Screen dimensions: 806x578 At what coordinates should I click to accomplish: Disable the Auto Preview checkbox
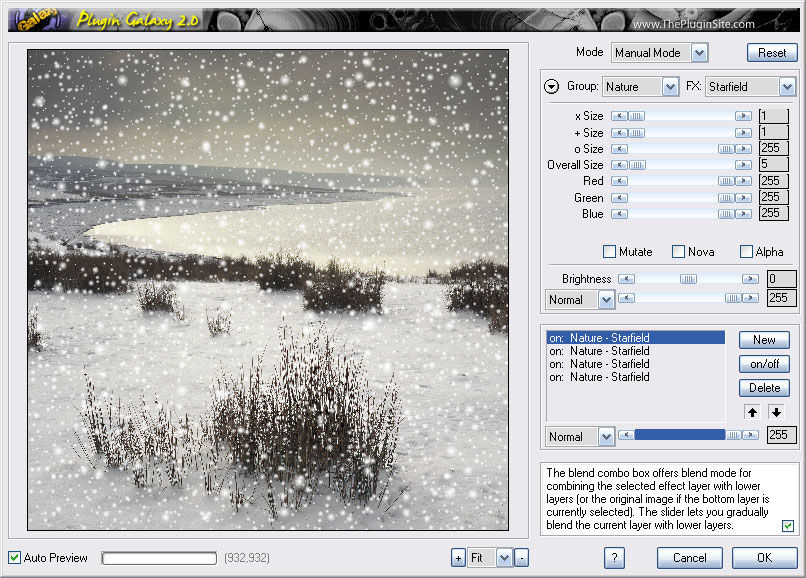click(x=14, y=557)
